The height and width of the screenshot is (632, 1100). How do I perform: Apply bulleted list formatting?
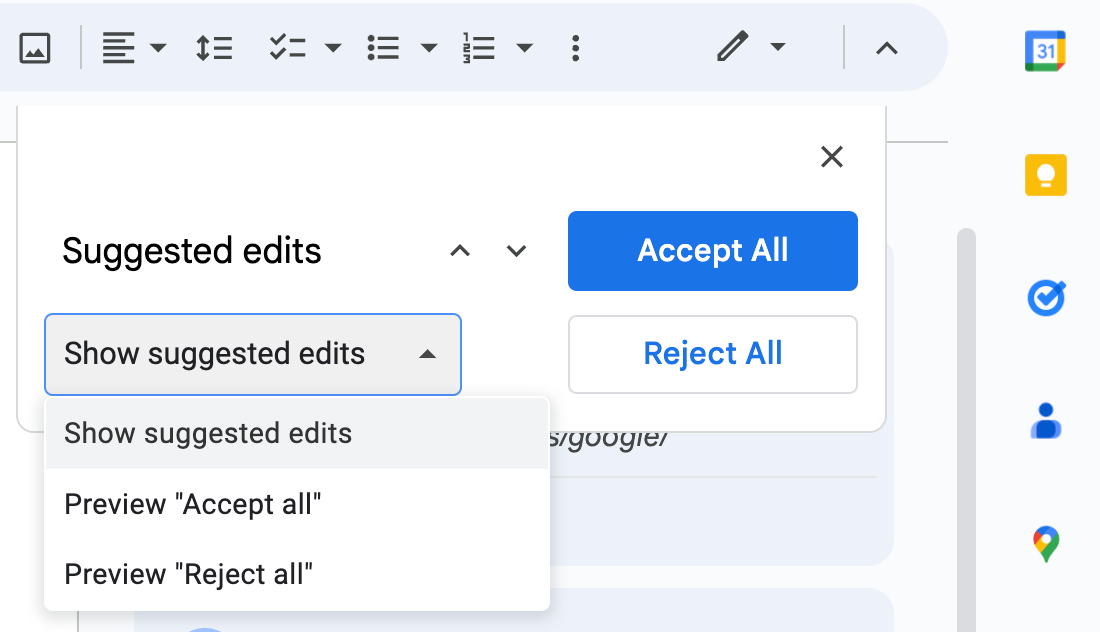point(383,48)
